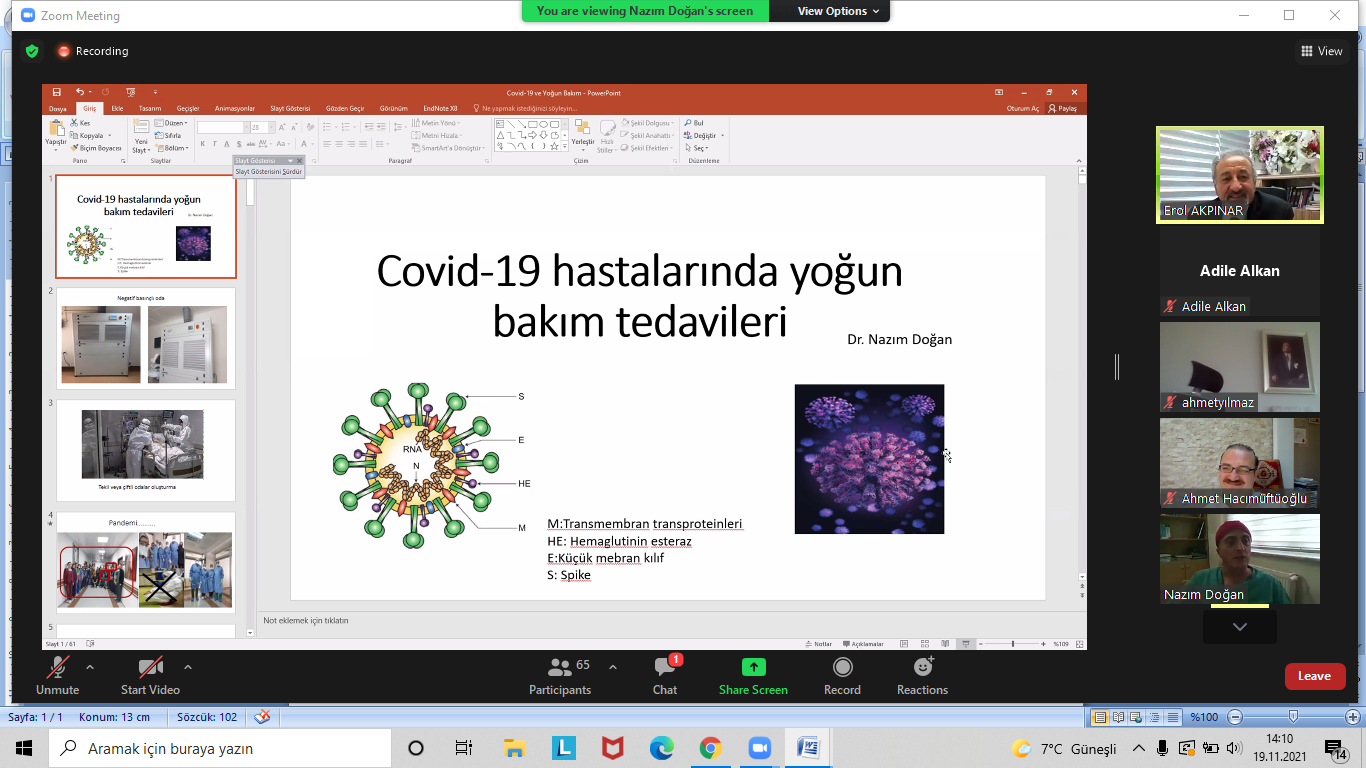The image size is (1366, 768).
Task: Click the green encryption shield icon
Action: [x=32, y=51]
